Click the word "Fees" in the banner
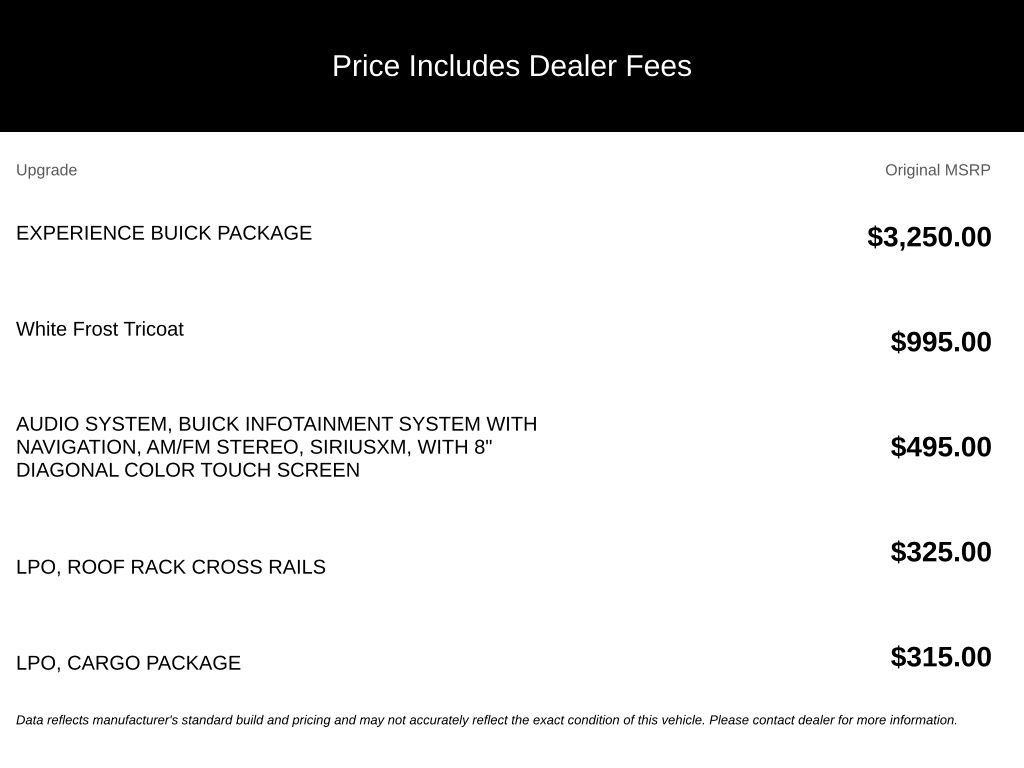The height and width of the screenshot is (768, 1024). [658, 66]
